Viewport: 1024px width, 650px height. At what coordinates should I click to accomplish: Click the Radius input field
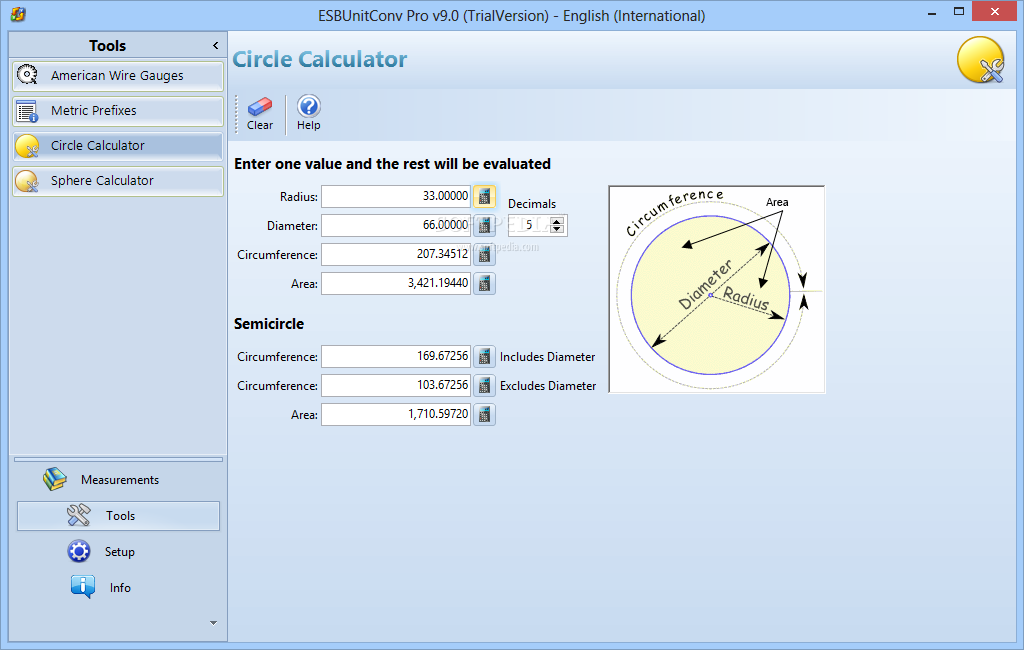(396, 196)
